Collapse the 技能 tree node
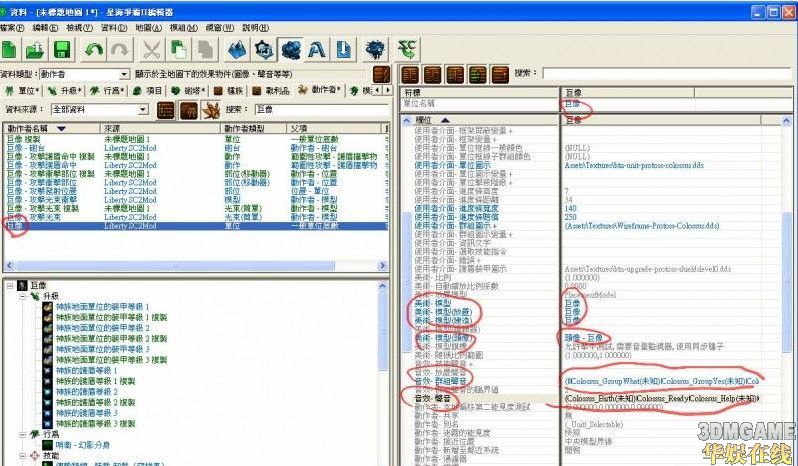This screenshot has height=466, width=798. pos(23,455)
